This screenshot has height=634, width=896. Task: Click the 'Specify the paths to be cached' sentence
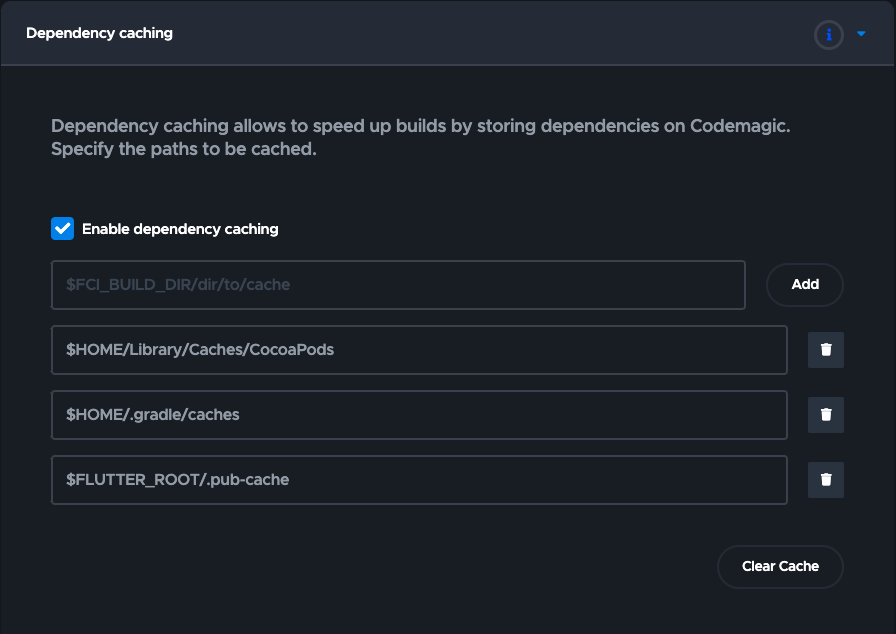pos(183,149)
